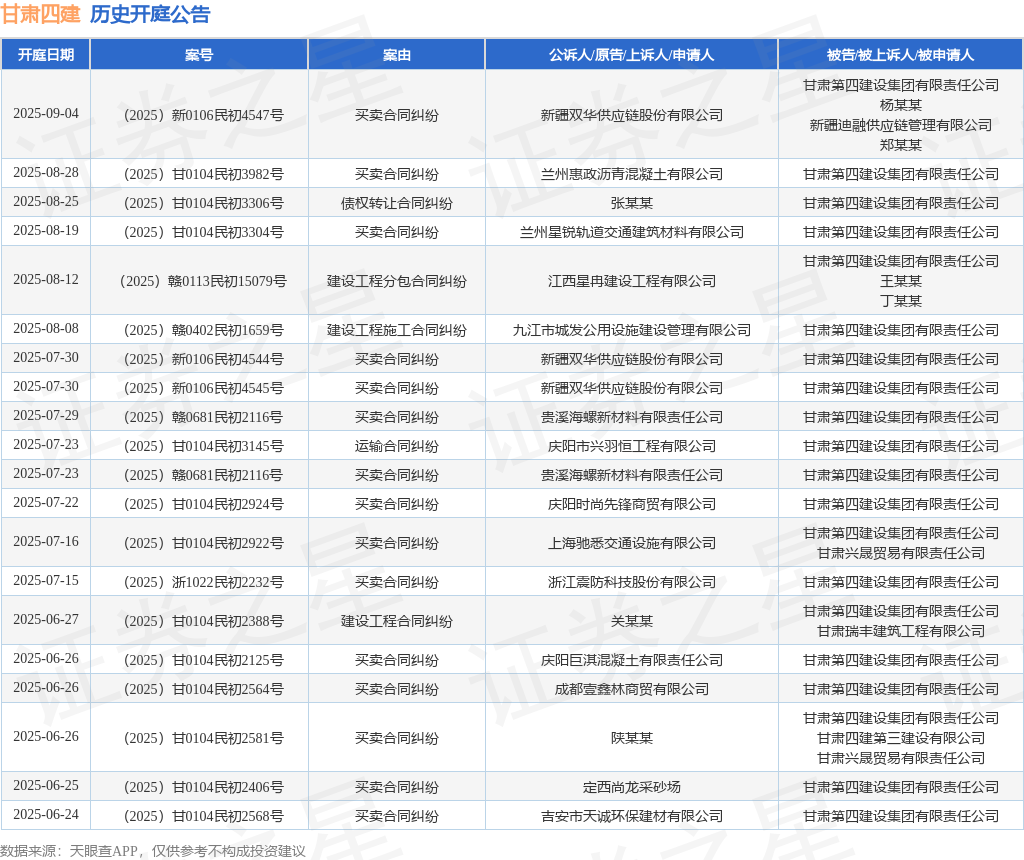Click date cell 2025-08-12
Viewport: 1024px width, 860px height.
[46, 279]
